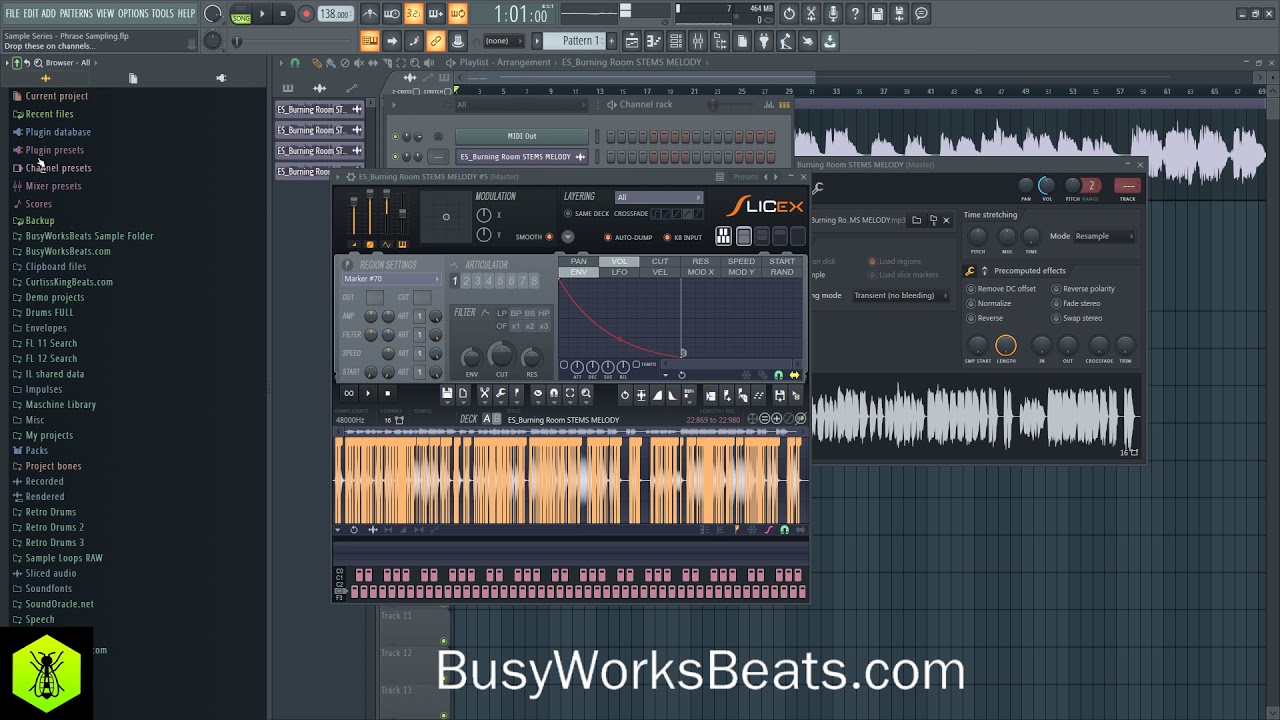The image size is (1280, 720).
Task: Open the PATTERNS menu
Action: 76,13
